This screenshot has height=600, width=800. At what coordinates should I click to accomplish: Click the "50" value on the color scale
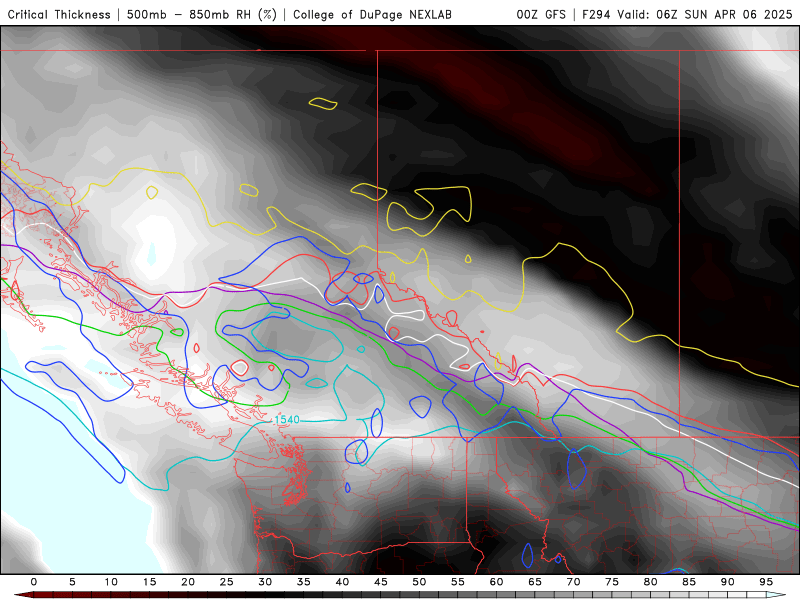419,582
